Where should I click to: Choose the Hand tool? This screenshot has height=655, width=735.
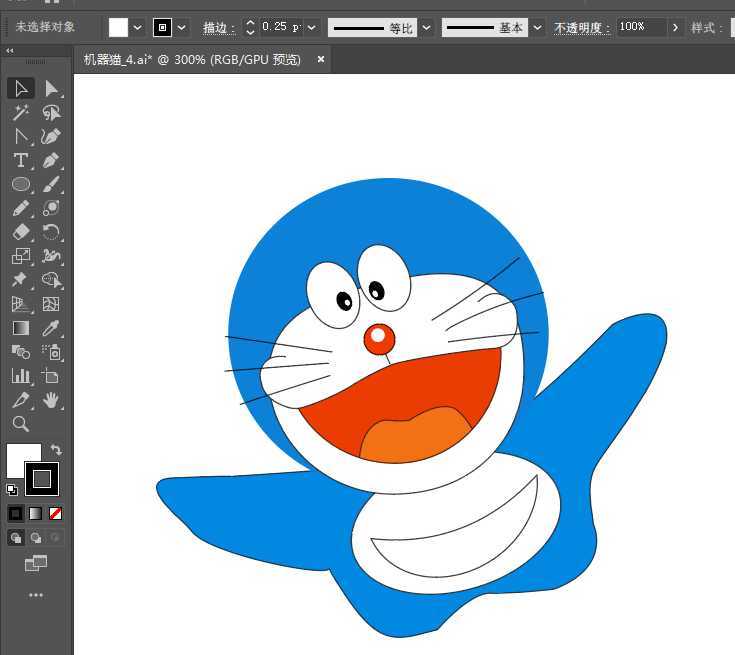[51, 400]
